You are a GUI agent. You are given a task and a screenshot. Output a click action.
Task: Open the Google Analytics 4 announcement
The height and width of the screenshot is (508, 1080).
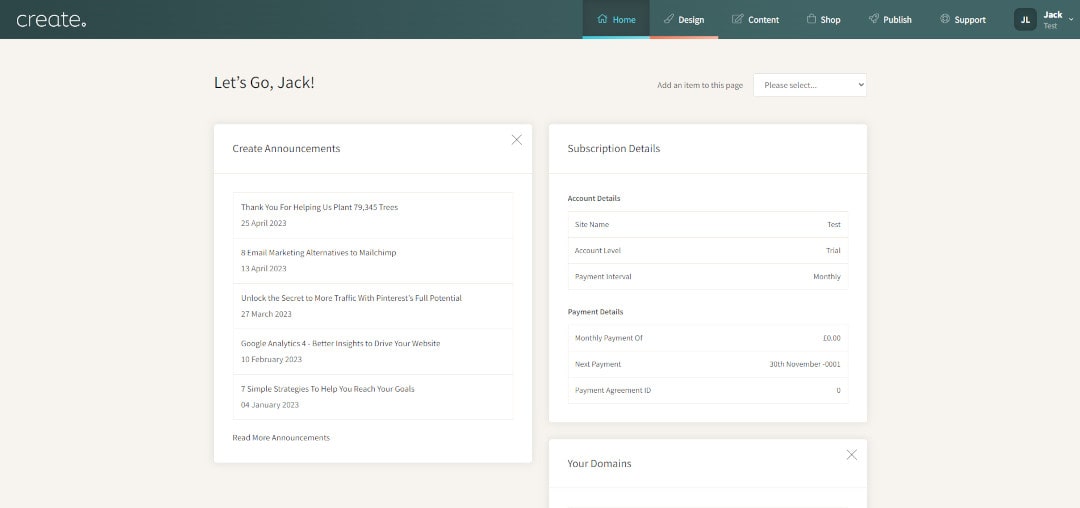pyautogui.click(x=373, y=352)
